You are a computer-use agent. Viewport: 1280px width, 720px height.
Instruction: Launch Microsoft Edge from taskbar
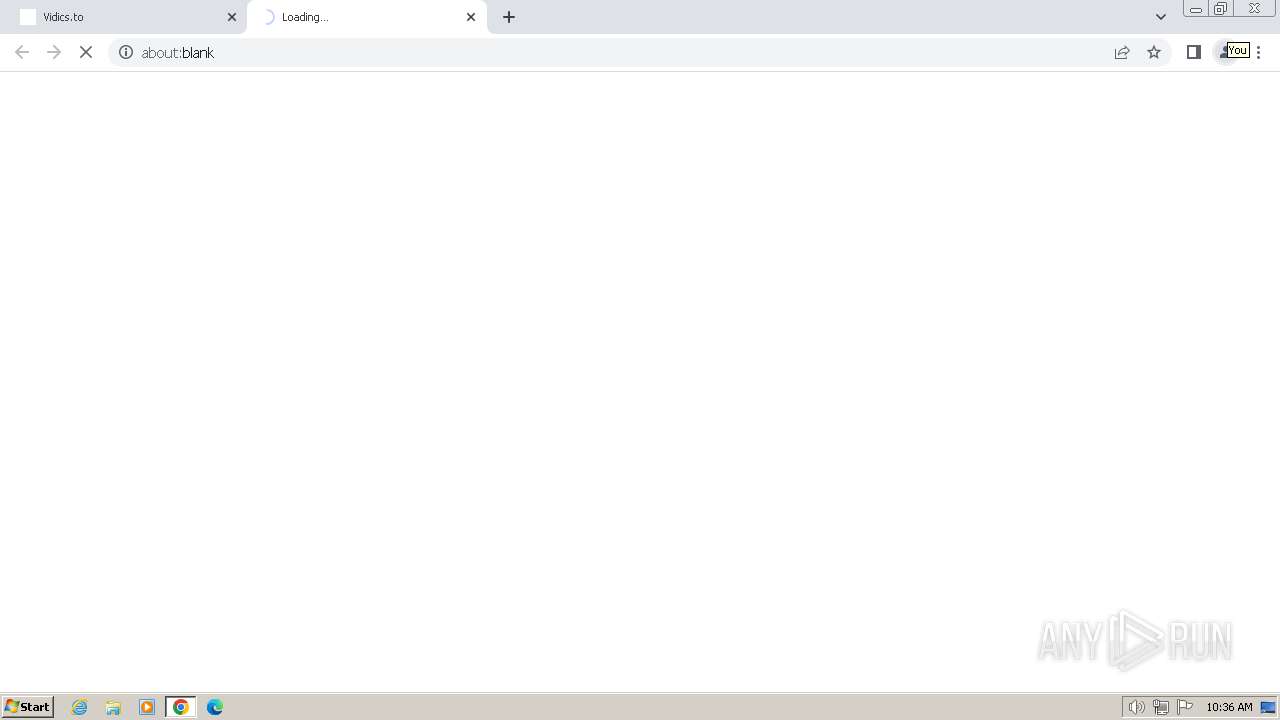point(215,707)
